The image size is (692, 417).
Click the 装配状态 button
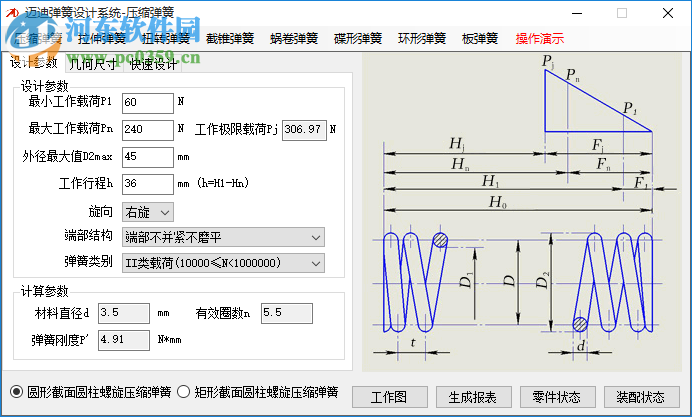point(642,397)
